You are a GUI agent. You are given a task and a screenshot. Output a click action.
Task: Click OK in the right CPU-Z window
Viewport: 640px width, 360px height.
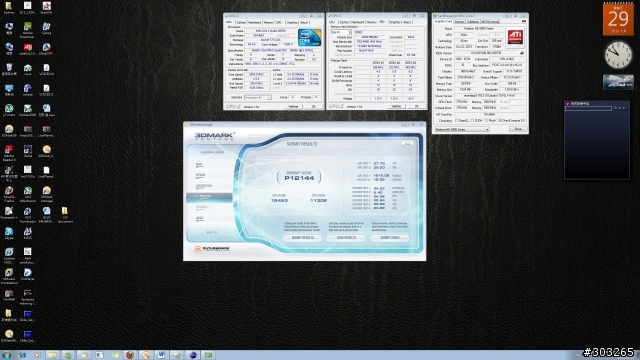click(416, 106)
